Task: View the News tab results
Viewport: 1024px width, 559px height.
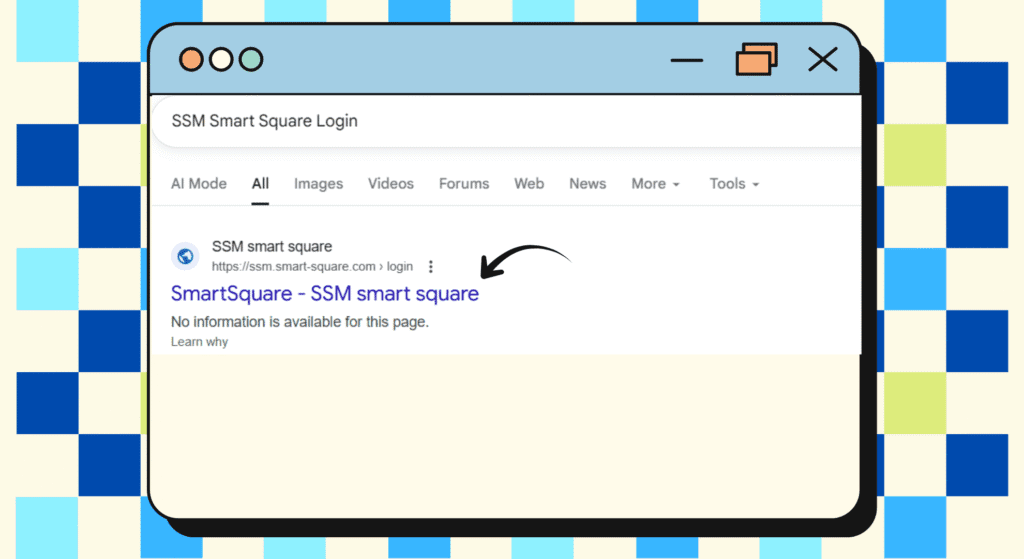Action: click(x=587, y=184)
